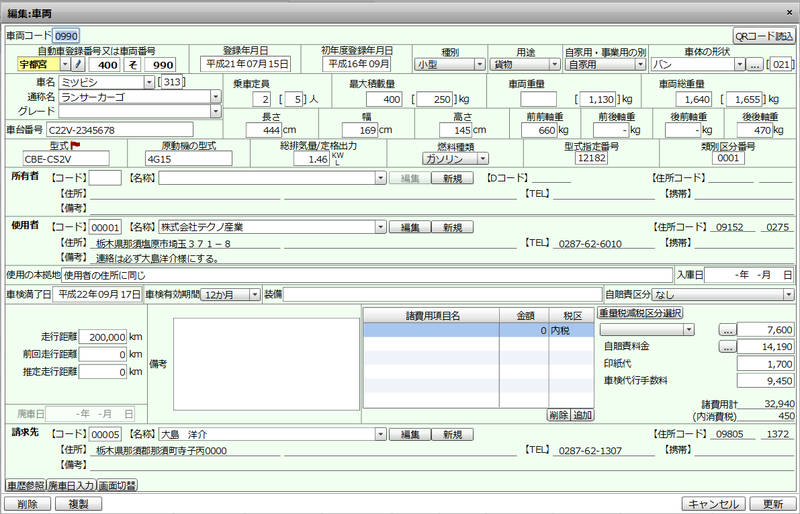Select the 画面切替 tab
Viewport: 800px width, 514px height.
click(118, 485)
